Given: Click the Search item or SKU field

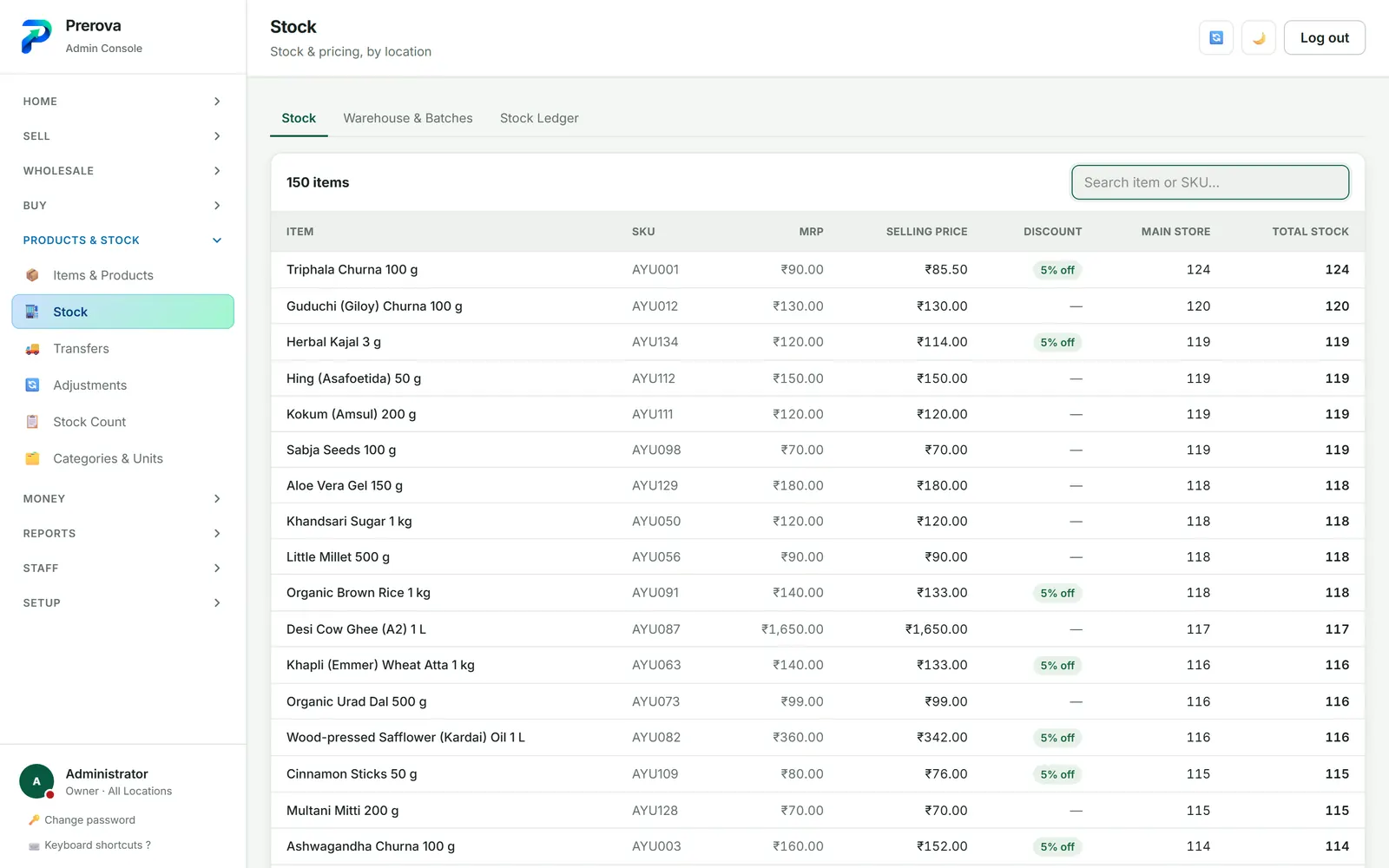Looking at the screenshot, I should pyautogui.click(x=1210, y=182).
